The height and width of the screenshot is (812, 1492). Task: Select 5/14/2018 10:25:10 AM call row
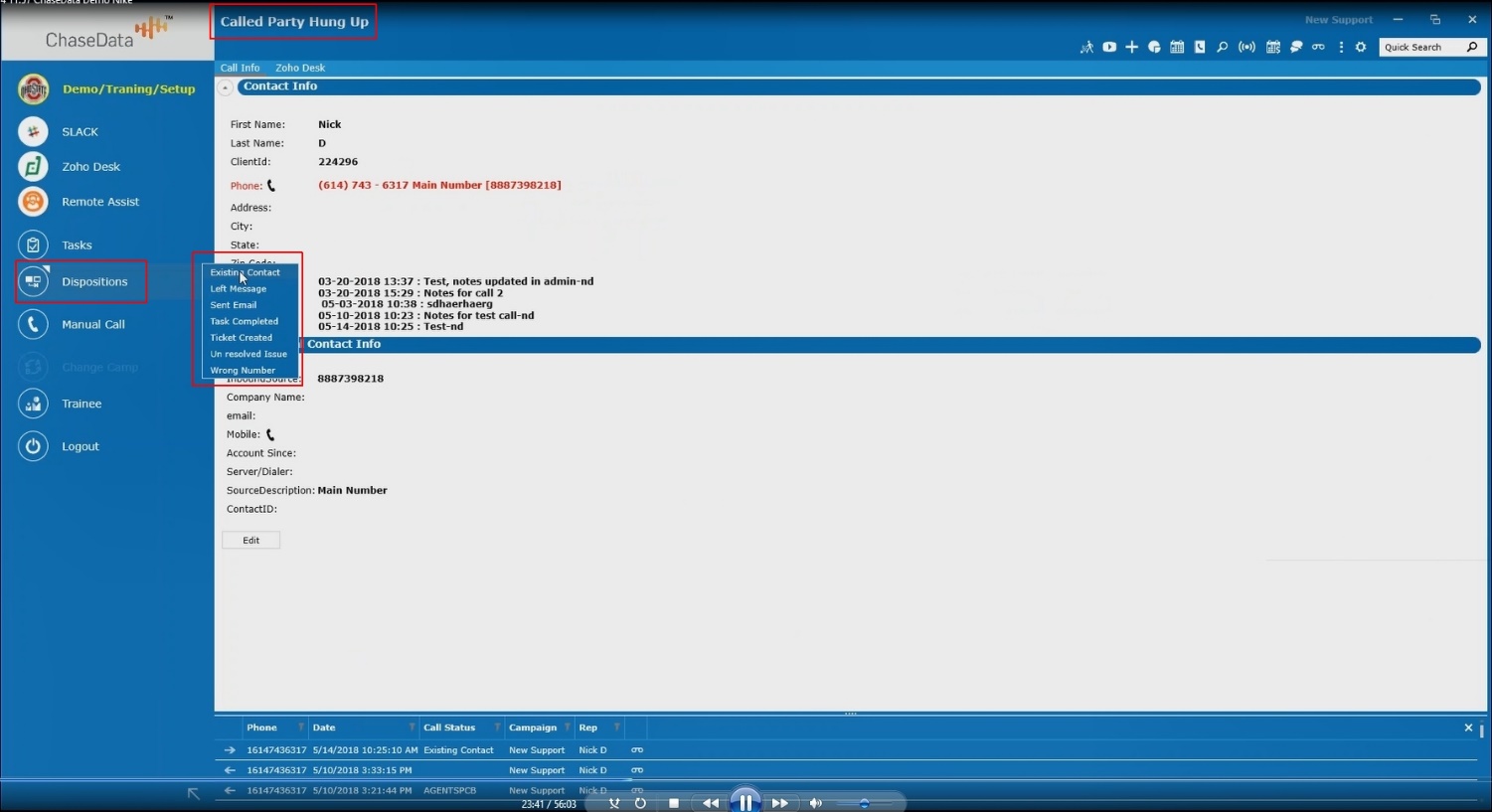(847, 750)
